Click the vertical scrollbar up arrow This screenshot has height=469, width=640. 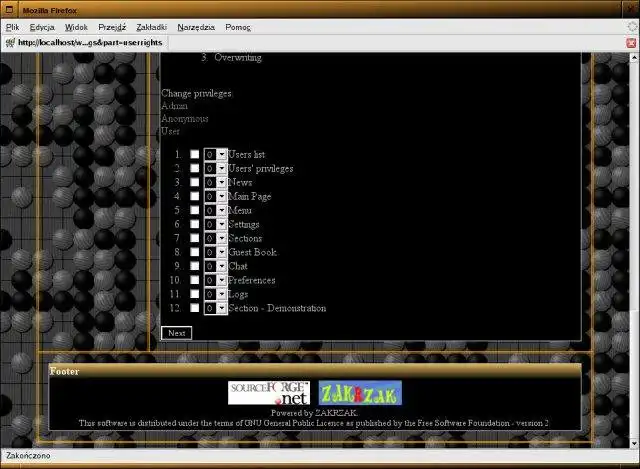634,58
